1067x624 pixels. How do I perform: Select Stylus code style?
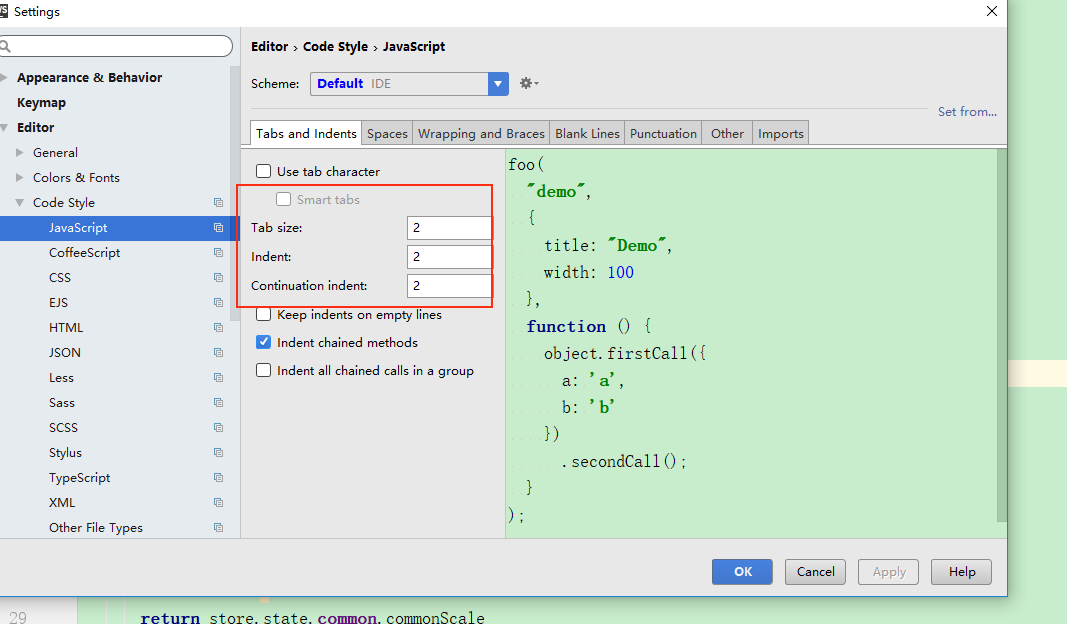click(x=65, y=453)
